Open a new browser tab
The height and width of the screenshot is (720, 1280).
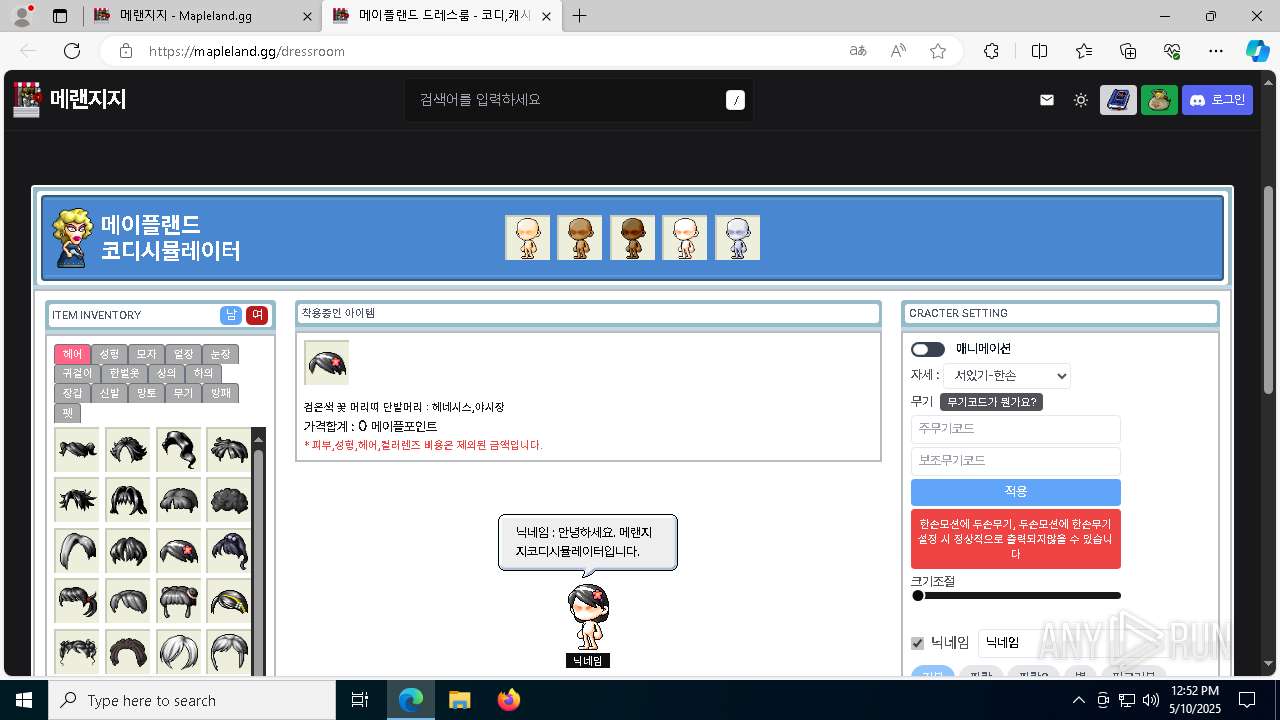tap(579, 16)
